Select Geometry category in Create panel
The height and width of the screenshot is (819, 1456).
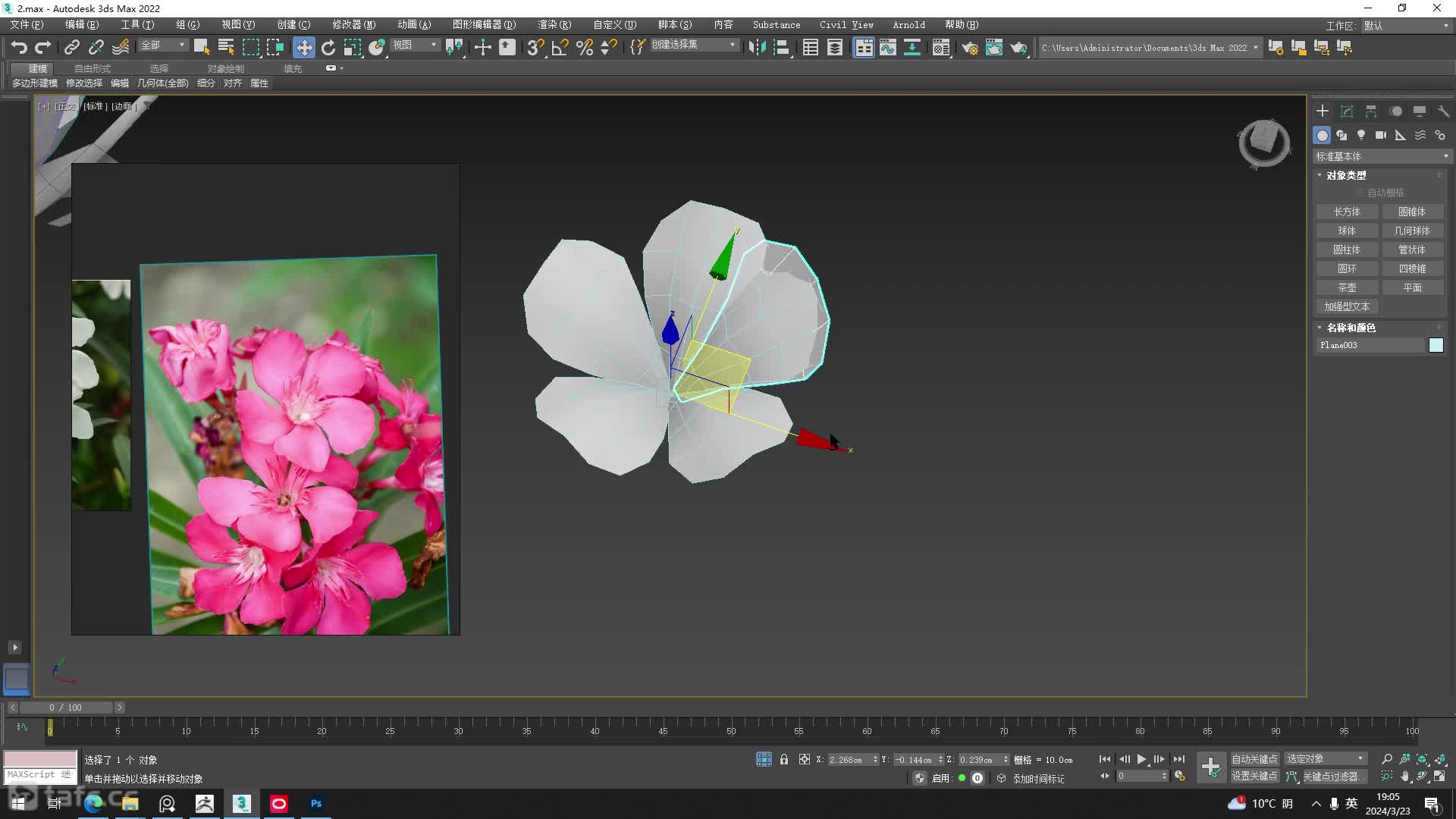[x=1322, y=135]
